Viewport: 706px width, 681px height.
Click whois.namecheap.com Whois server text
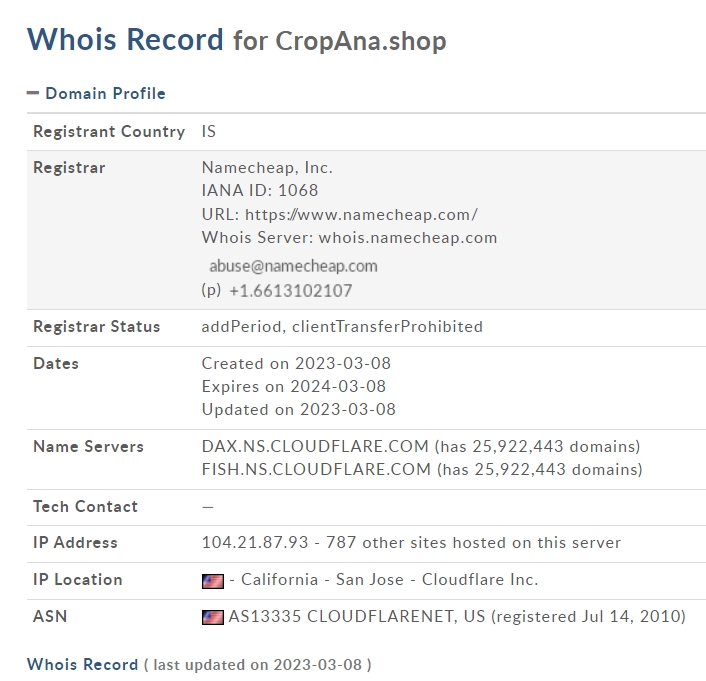[x=408, y=237]
